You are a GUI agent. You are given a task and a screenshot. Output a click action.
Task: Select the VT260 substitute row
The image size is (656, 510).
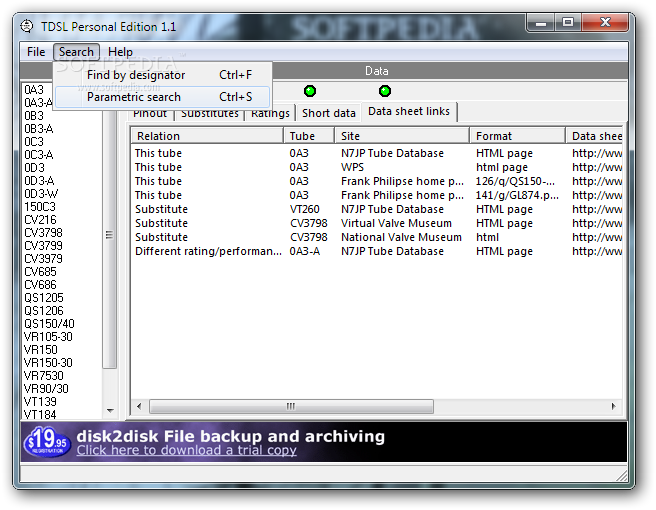(x=377, y=209)
